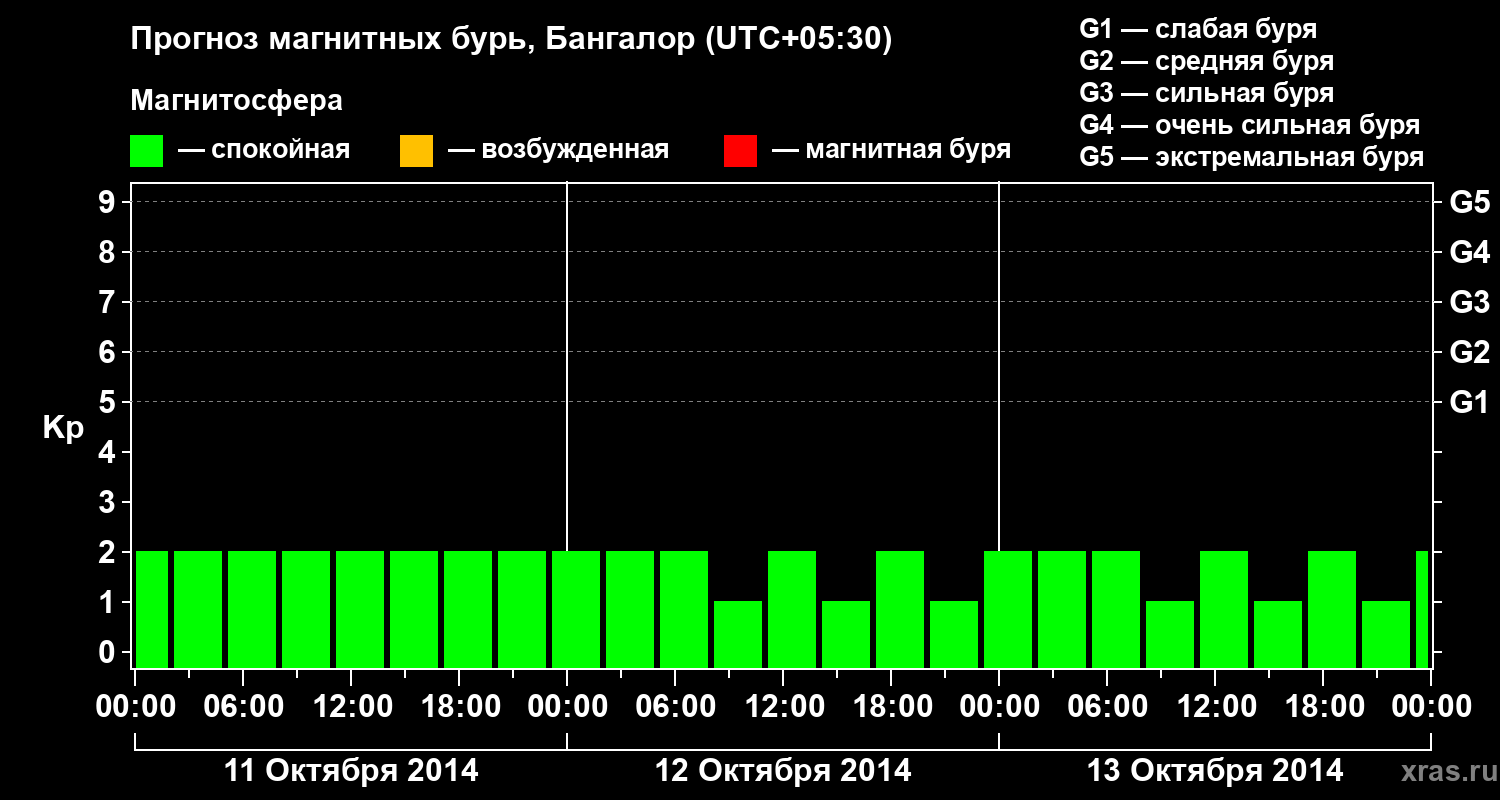
Task: Select legend line 'G4 — очень сильная буря'
Action: click(1250, 125)
